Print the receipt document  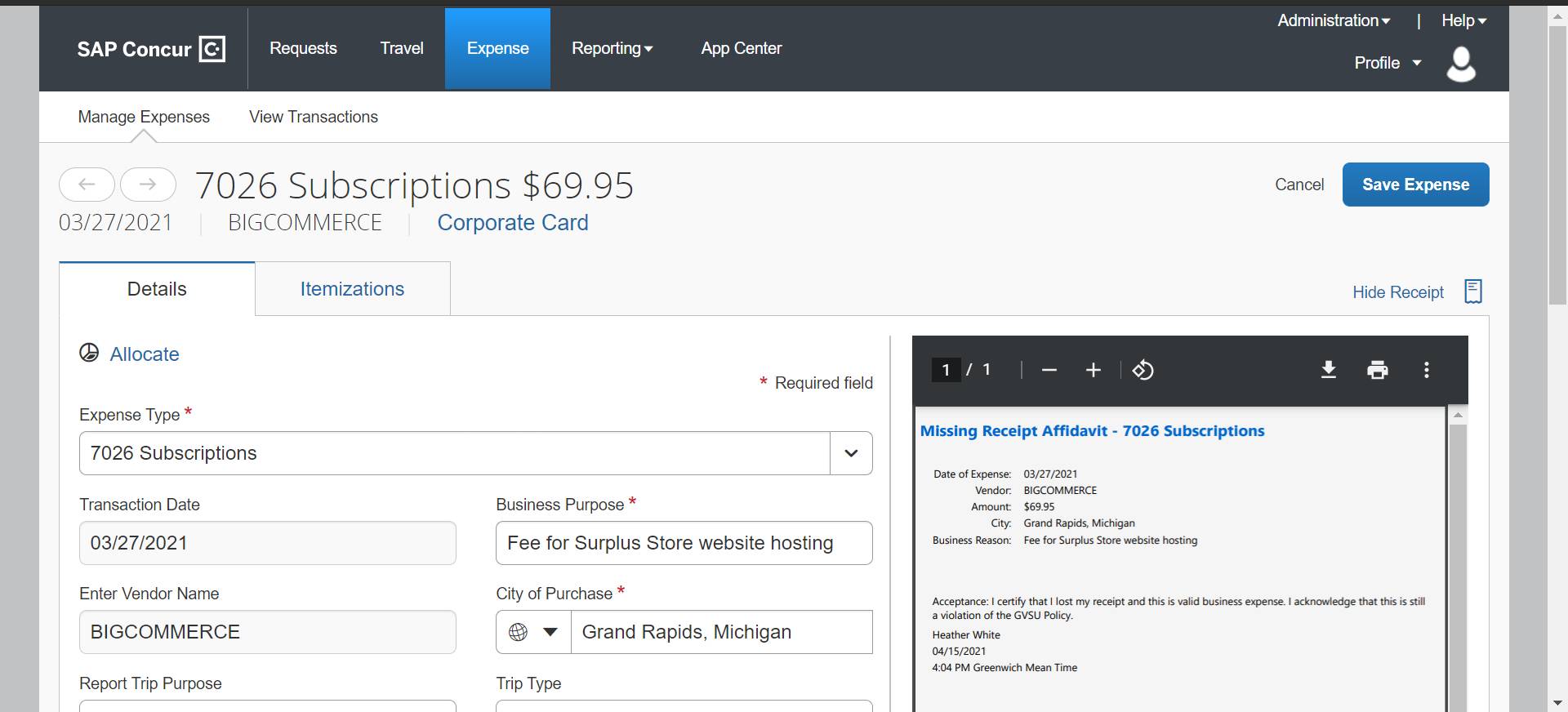pyautogui.click(x=1378, y=370)
